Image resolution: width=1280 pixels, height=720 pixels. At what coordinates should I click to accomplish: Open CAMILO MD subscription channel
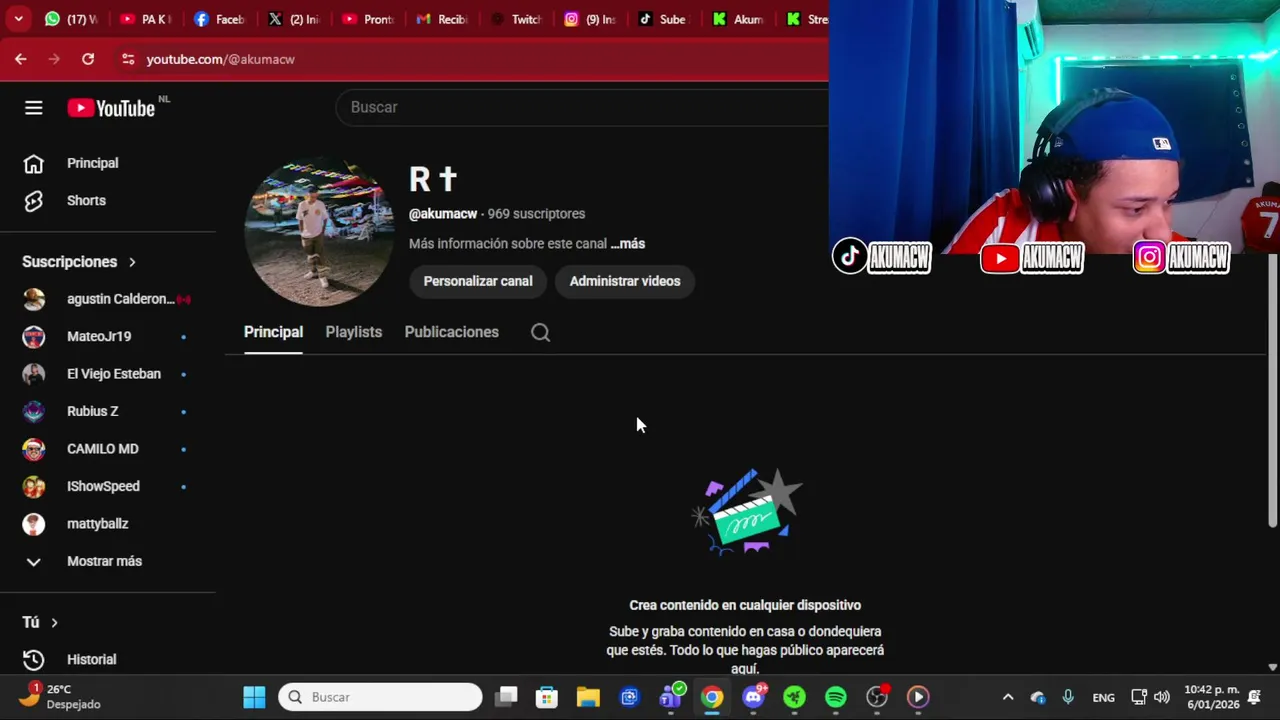point(108,449)
